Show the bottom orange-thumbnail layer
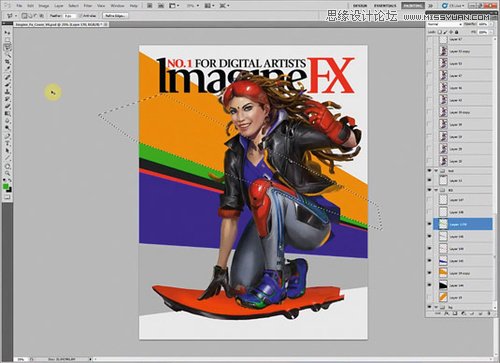Screen dimensions: 500x363 click(x=429, y=297)
